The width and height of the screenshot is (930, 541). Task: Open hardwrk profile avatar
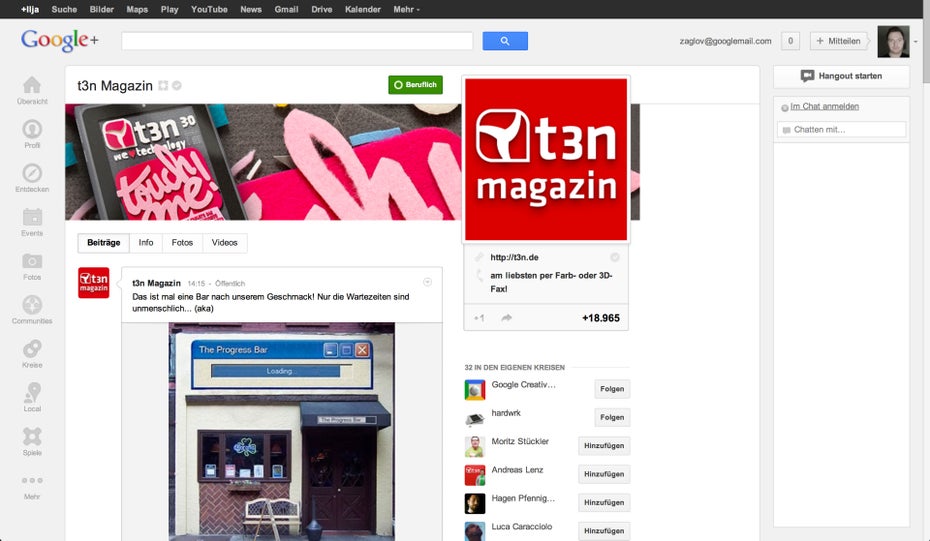click(474, 418)
